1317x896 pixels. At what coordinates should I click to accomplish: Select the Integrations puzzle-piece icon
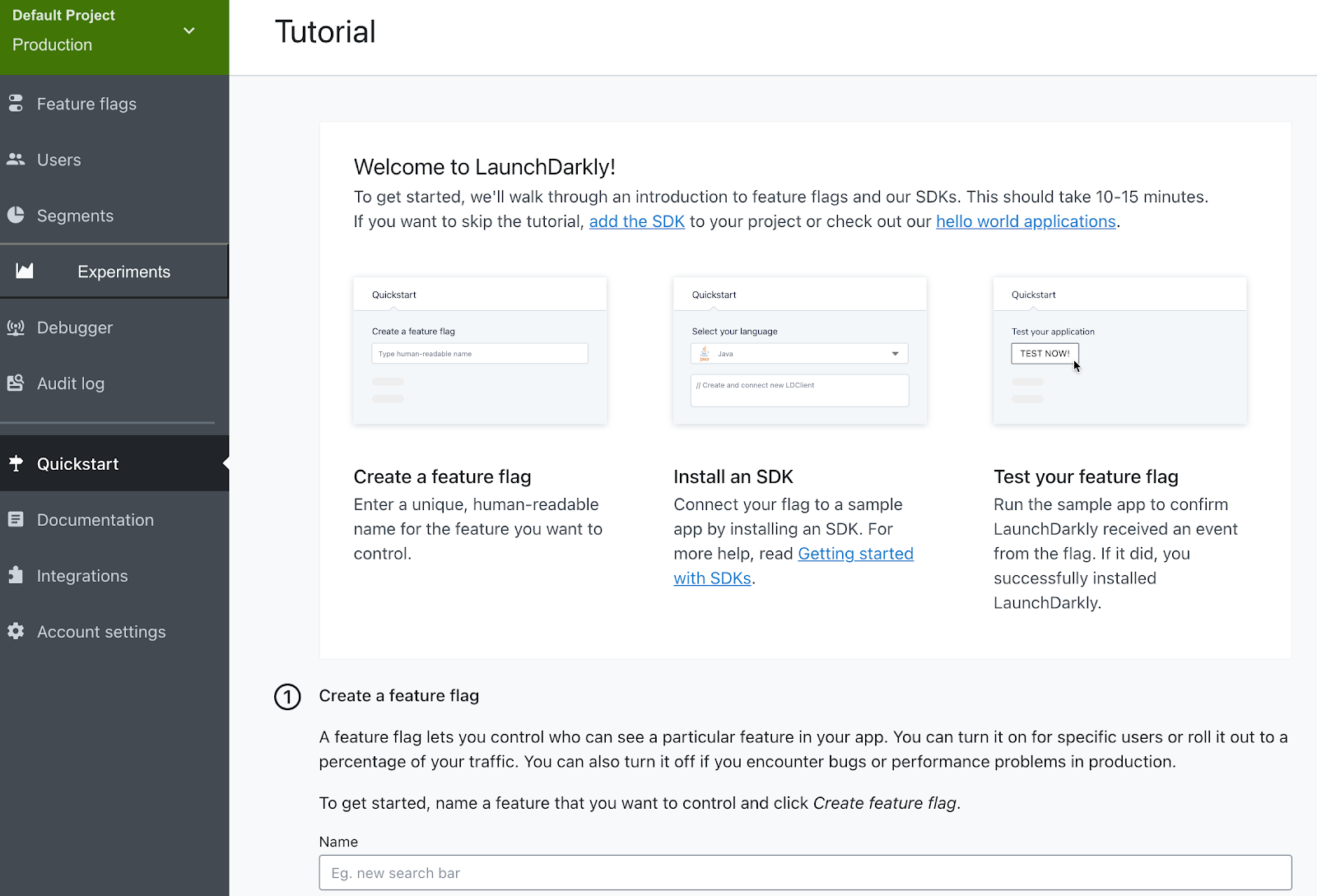[x=16, y=576]
